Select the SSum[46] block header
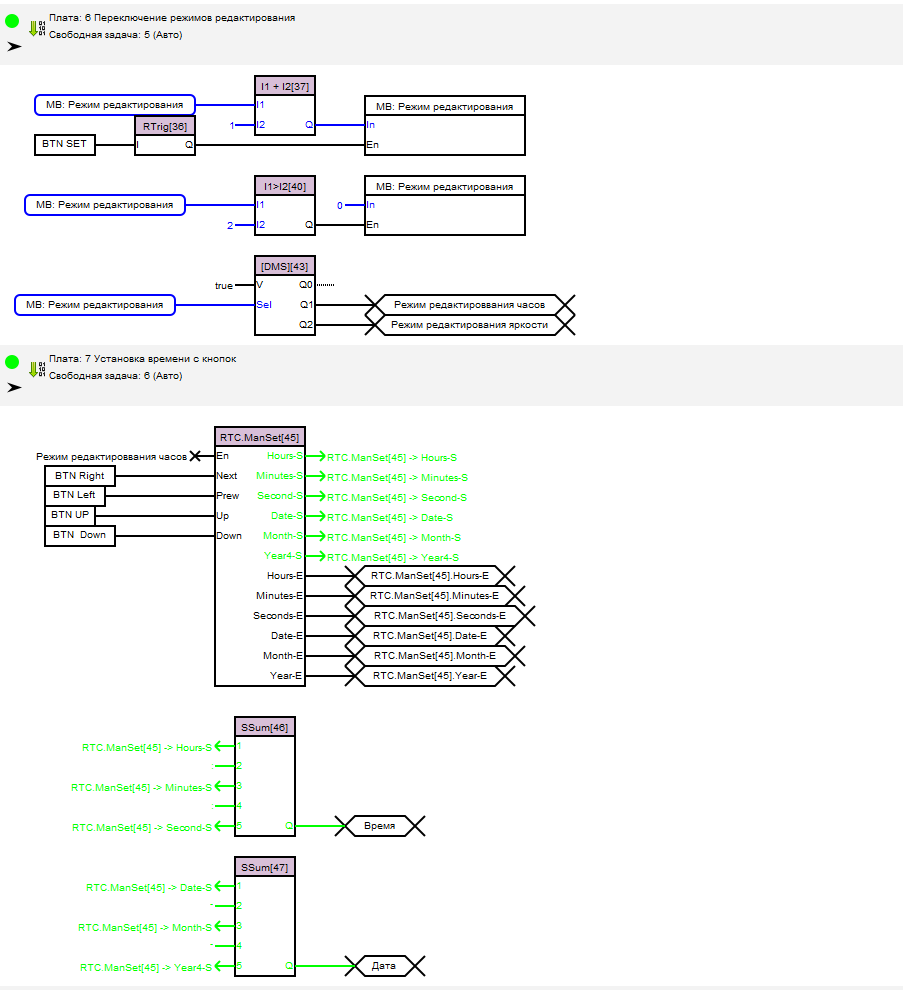Viewport: 903px width, 990px height. tap(265, 727)
